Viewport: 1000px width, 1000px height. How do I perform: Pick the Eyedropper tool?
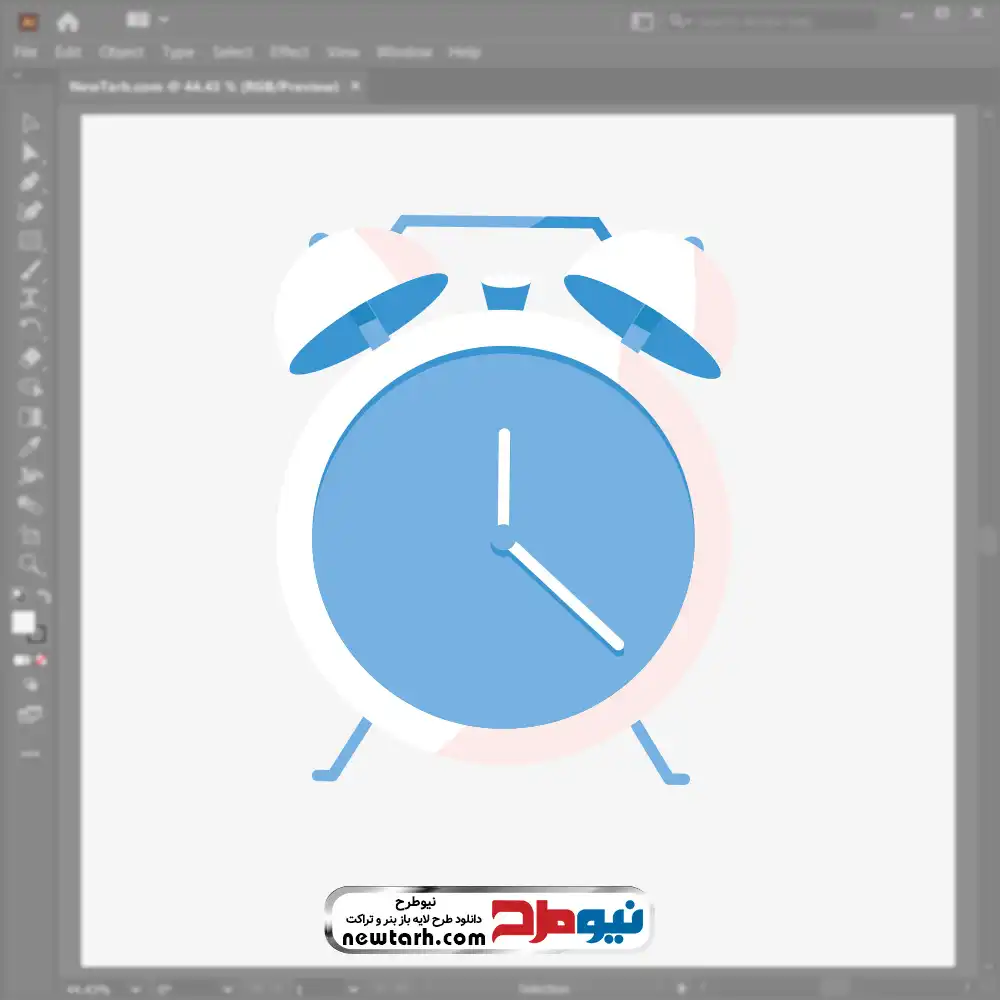coord(30,446)
